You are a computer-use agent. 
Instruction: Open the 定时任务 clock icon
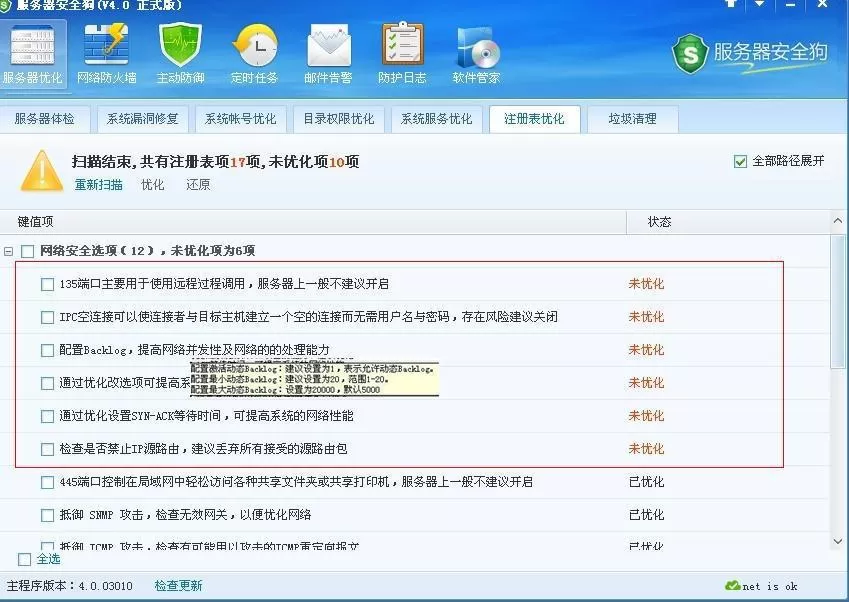pos(254,54)
